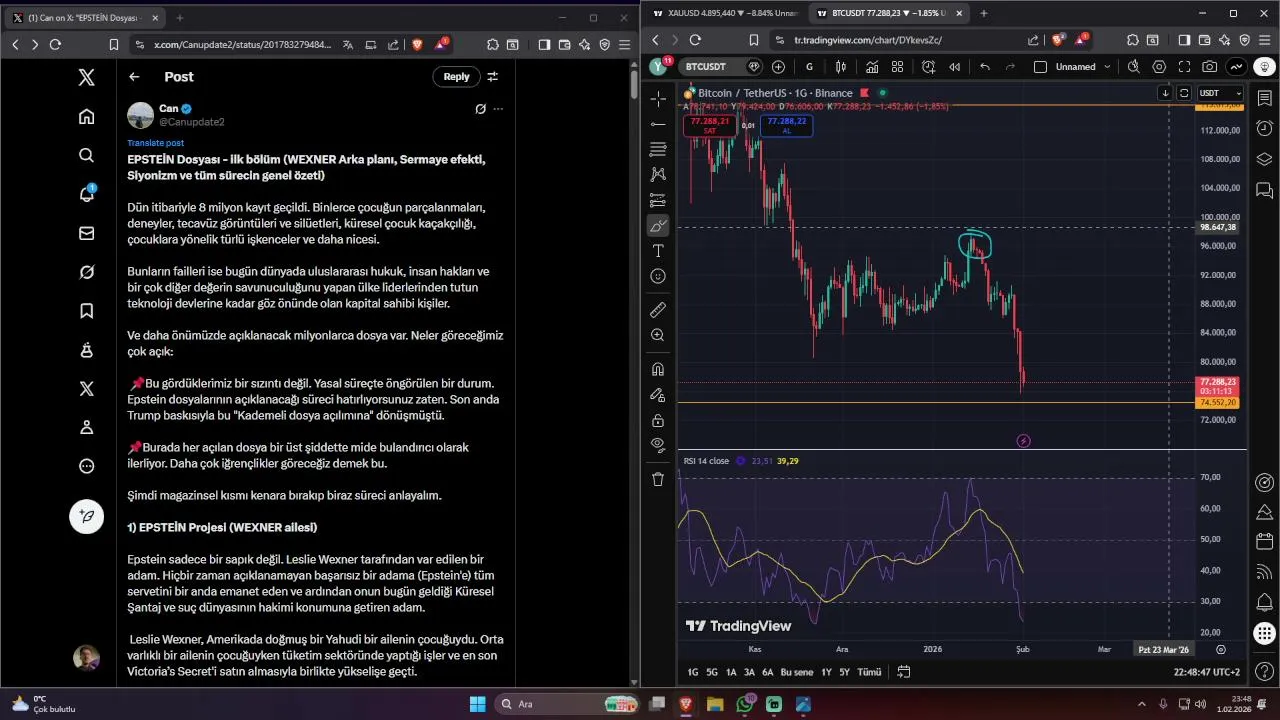The height and width of the screenshot is (720, 1280).
Task: Click the blue AL buy button
Action: click(786, 125)
